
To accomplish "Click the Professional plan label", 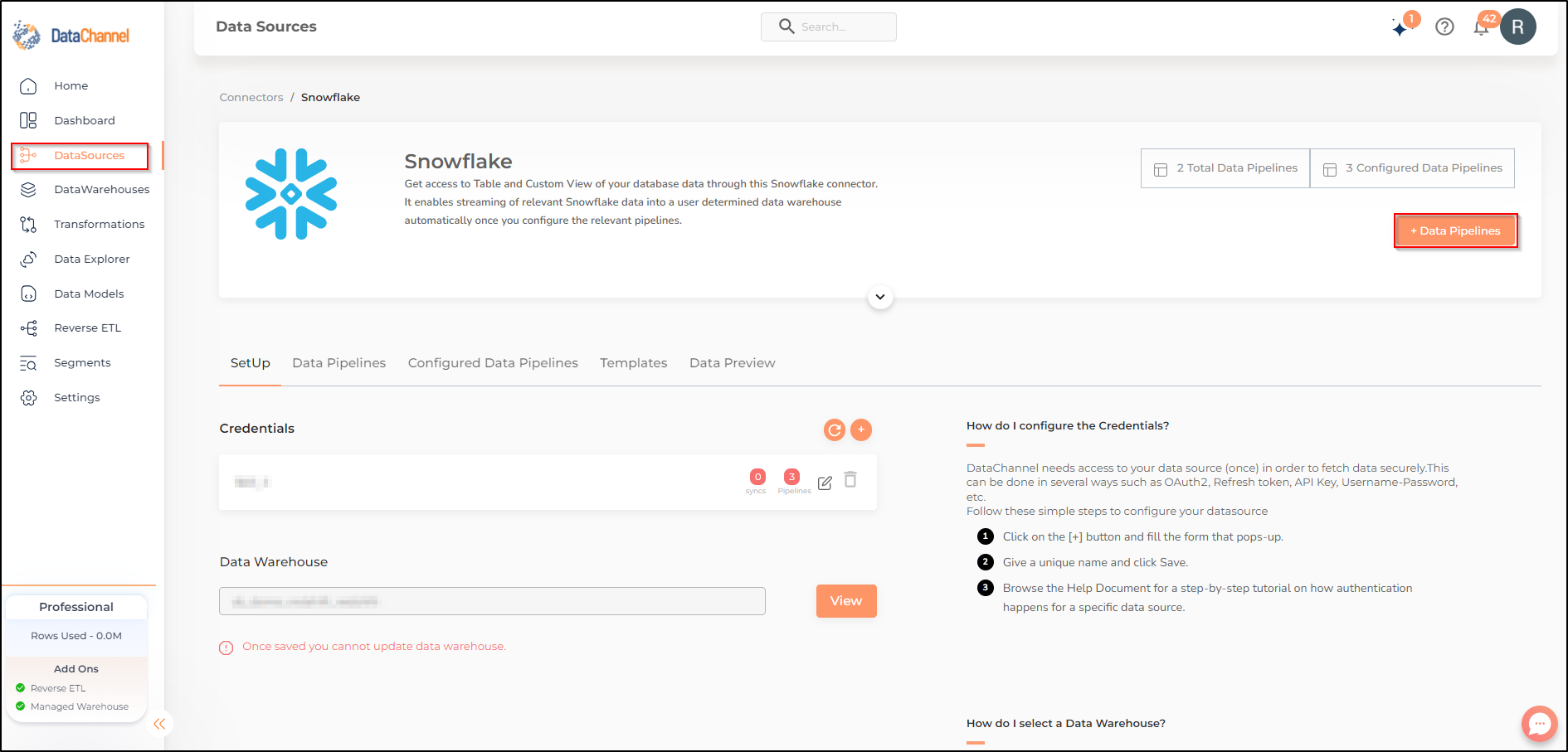I will [x=76, y=607].
